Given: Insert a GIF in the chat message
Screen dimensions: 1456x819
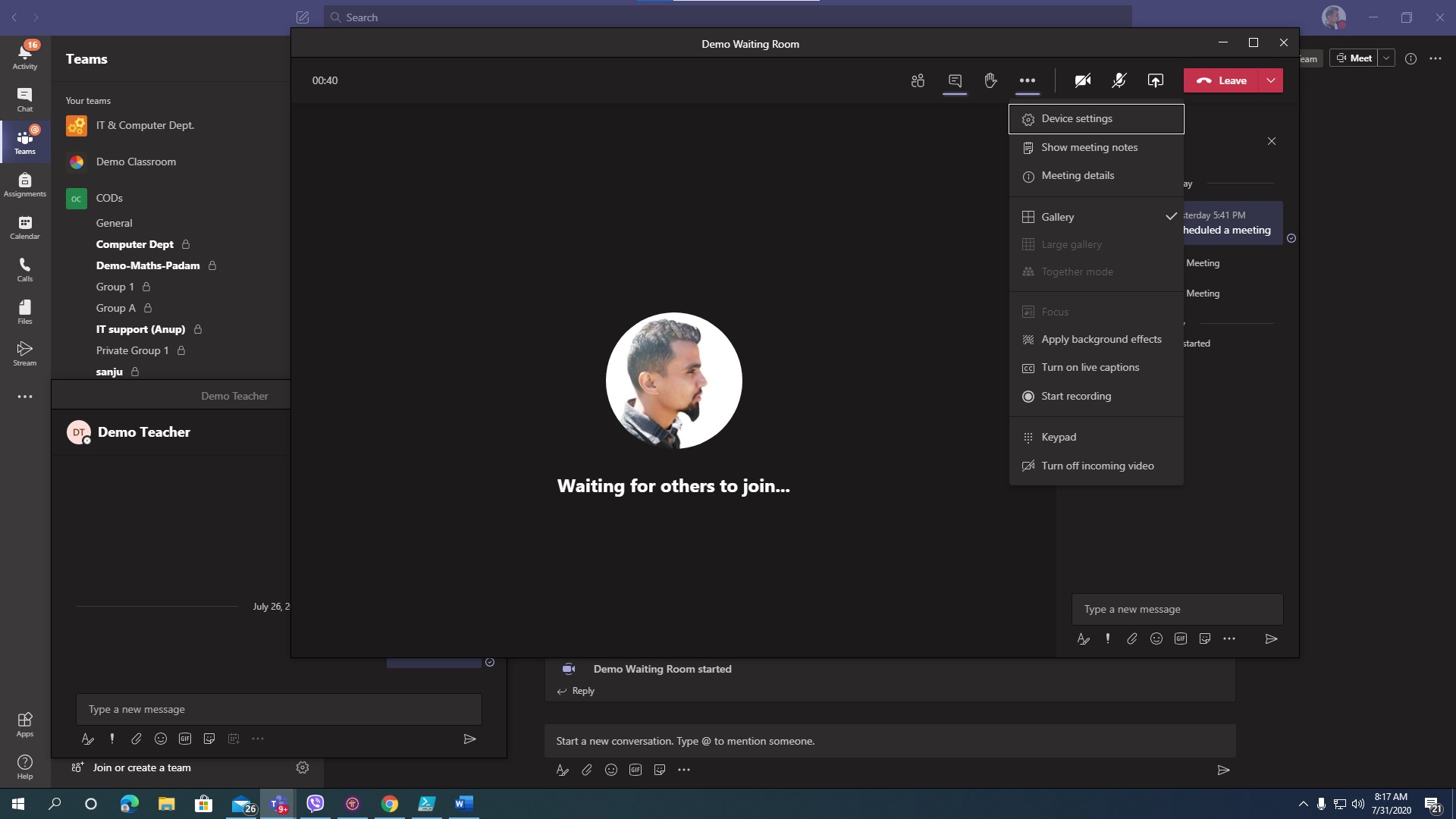Looking at the screenshot, I should coord(1181,639).
